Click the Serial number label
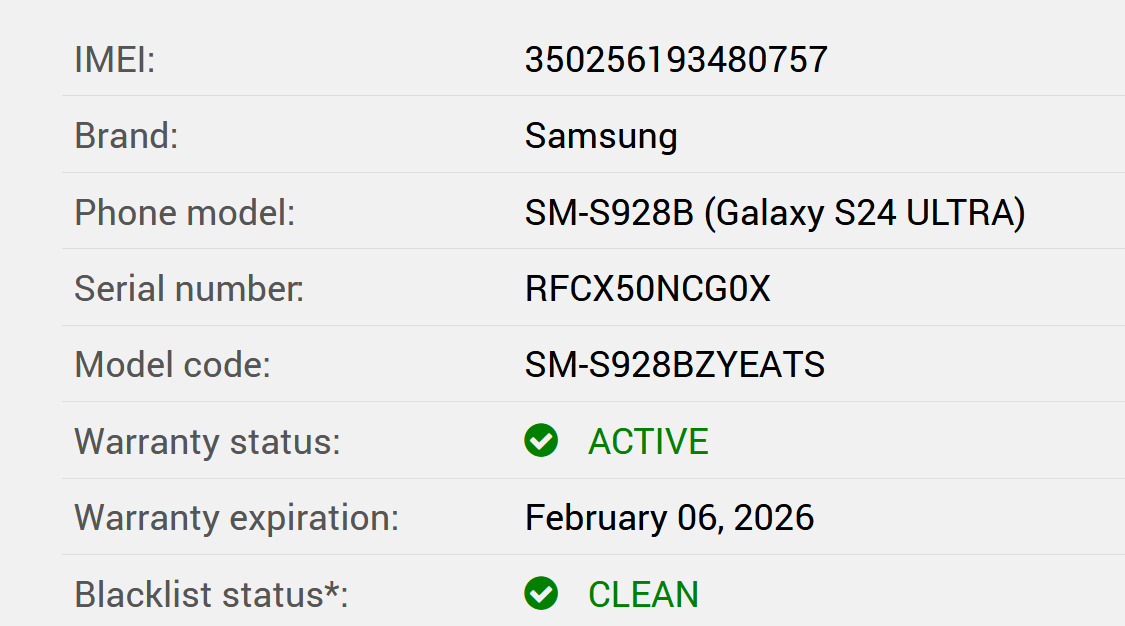Screen dimensions: 1125x626 (189, 289)
